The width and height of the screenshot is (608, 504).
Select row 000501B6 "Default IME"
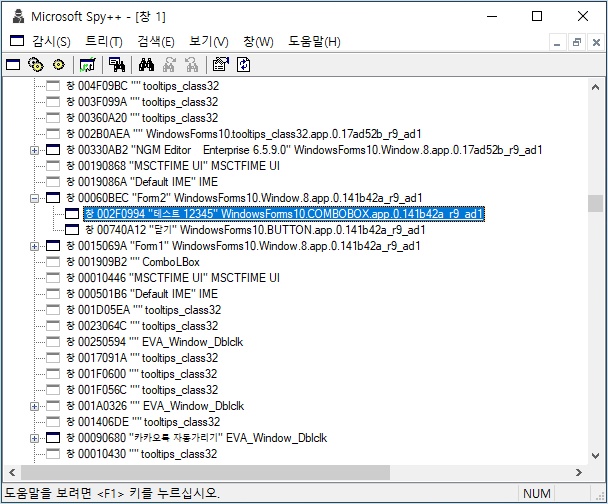coord(142,294)
